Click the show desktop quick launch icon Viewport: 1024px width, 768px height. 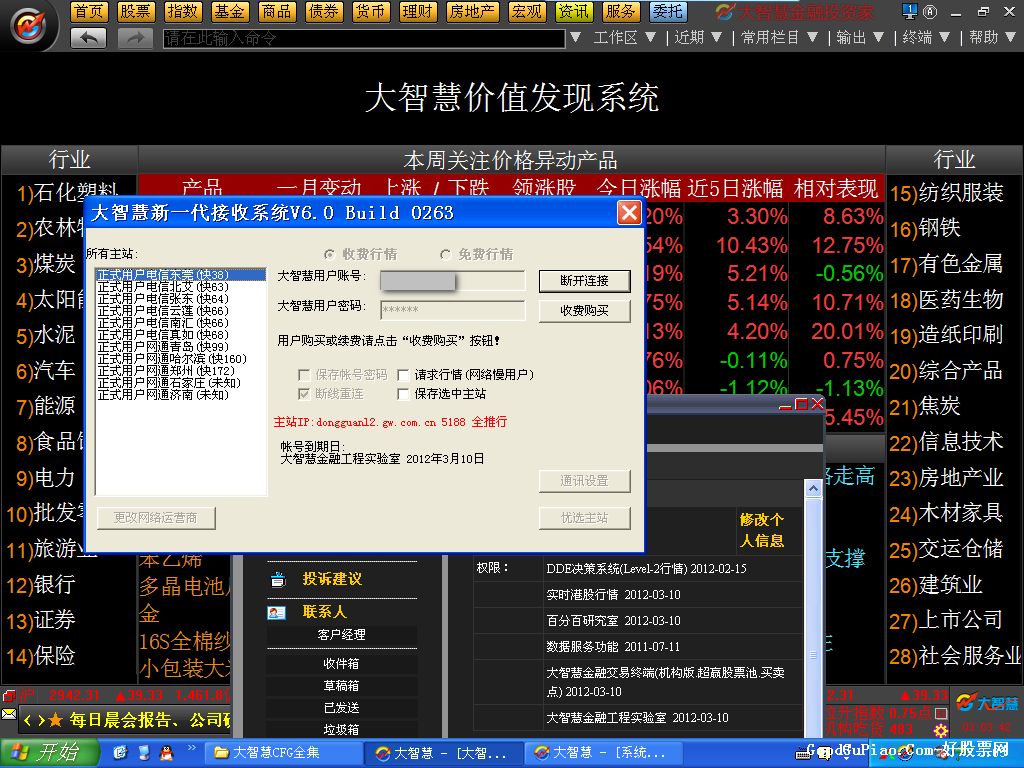(x=144, y=753)
